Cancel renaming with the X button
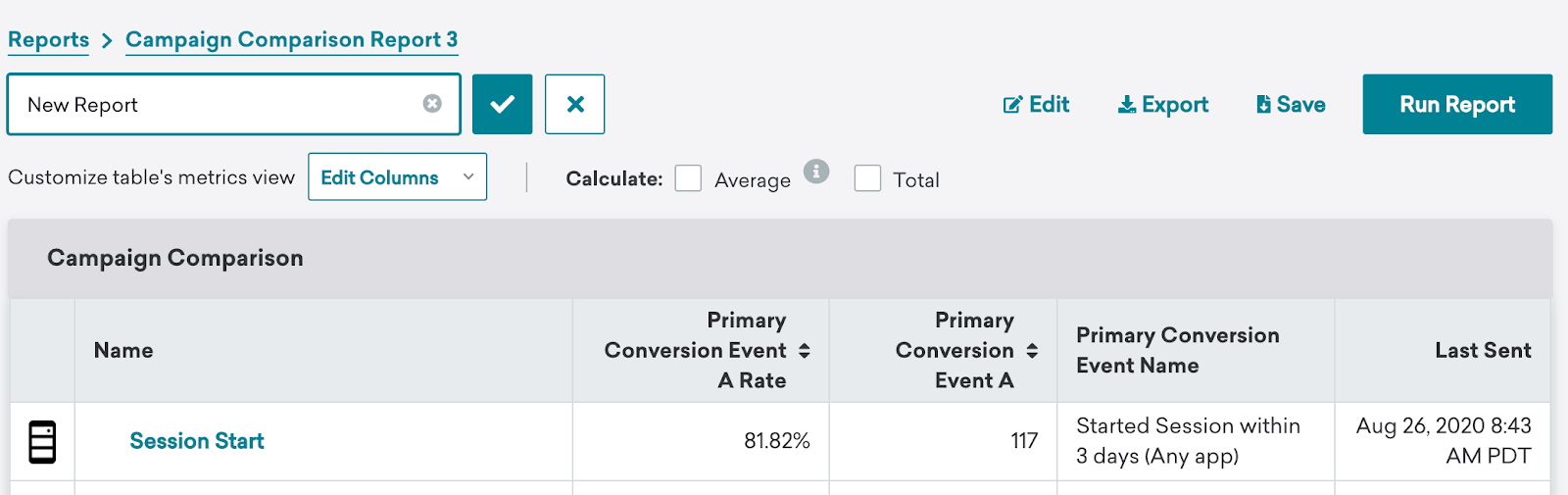 coord(575,104)
